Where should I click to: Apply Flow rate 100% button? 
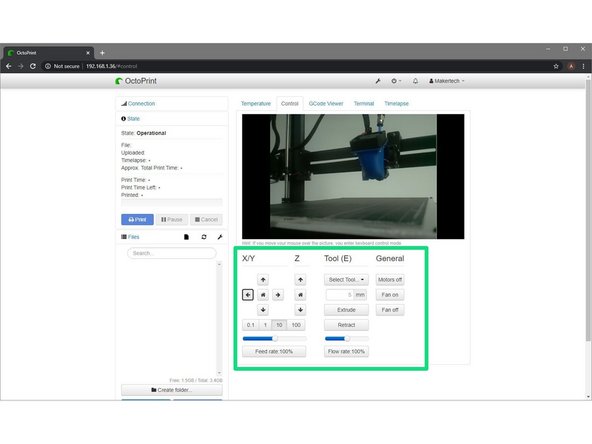[x=346, y=352]
